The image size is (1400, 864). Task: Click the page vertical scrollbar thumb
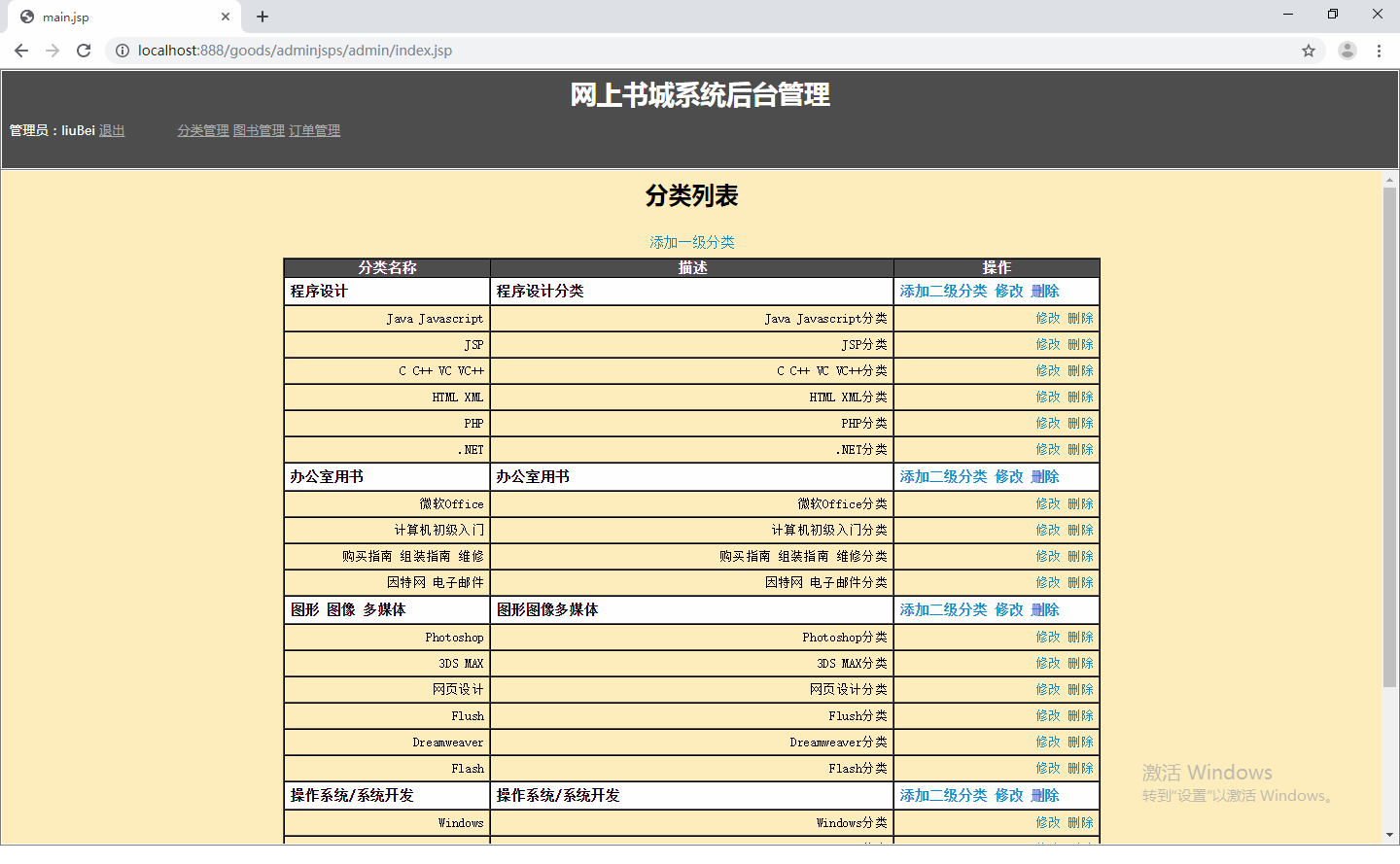coord(1390,437)
